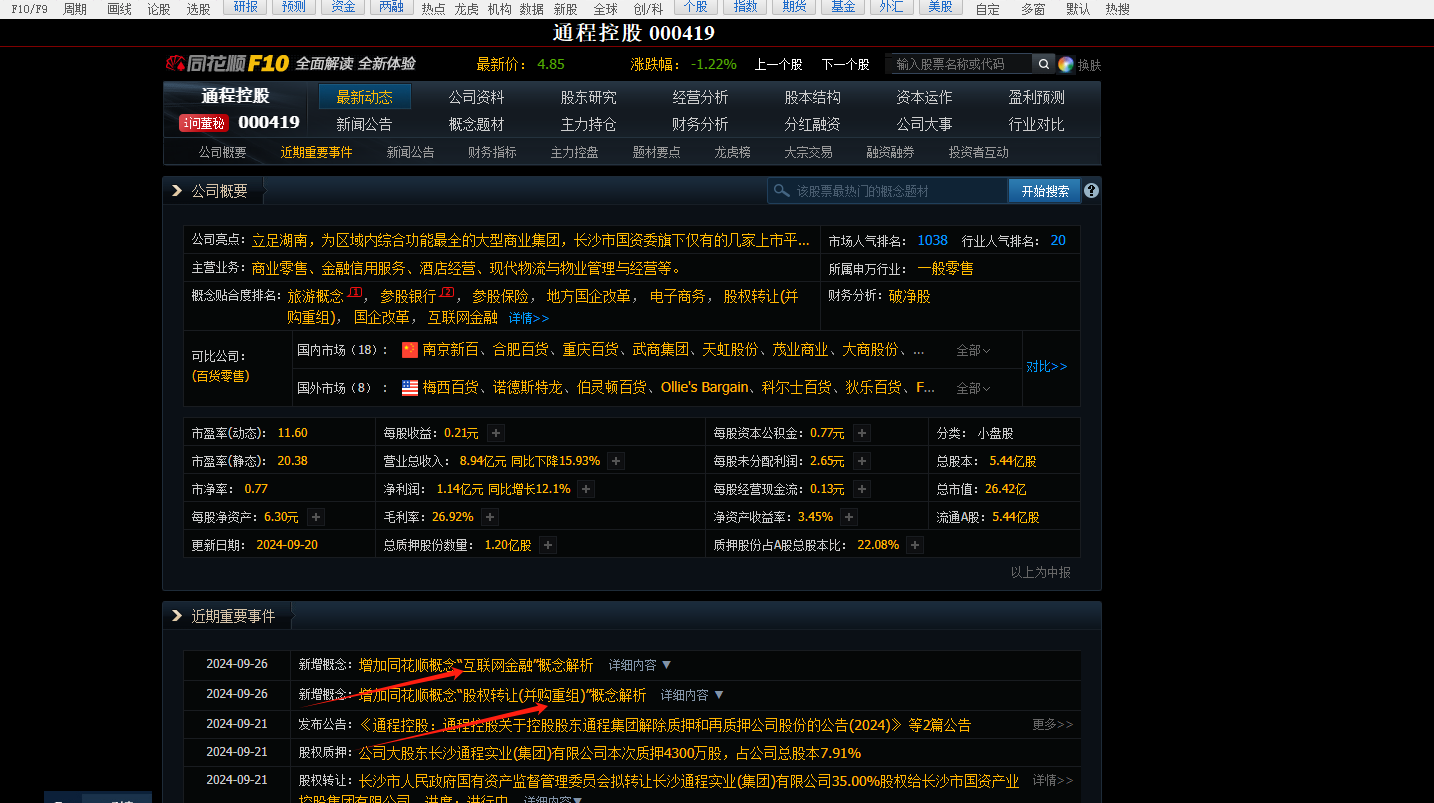Click plus icon next to 营业总收入
This screenshot has width=1434, height=803.
pos(616,461)
